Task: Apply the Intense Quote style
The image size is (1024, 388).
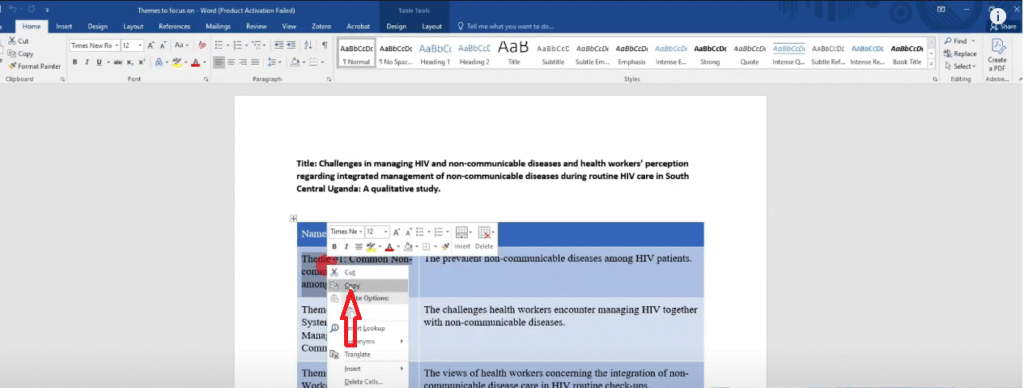Action: pos(789,54)
